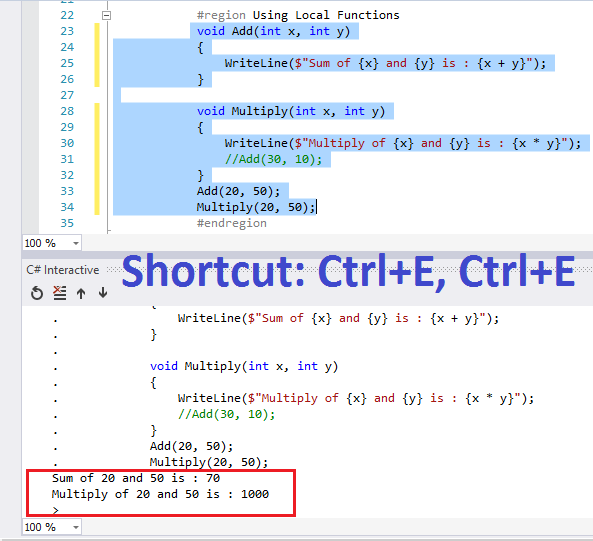The image size is (593, 541).
Task: Click the Multiply WriteLine statement in the editor
Action: pyautogui.click(x=403, y=143)
